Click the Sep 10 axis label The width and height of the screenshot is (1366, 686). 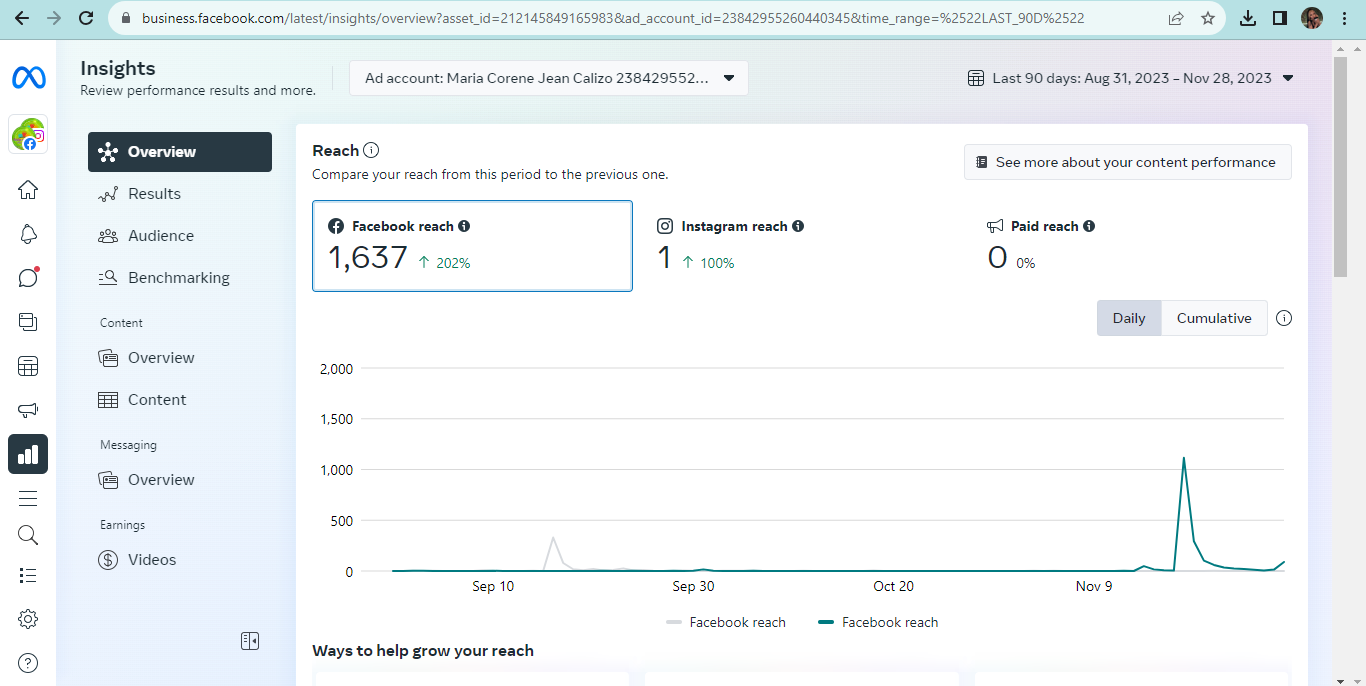[x=493, y=586]
